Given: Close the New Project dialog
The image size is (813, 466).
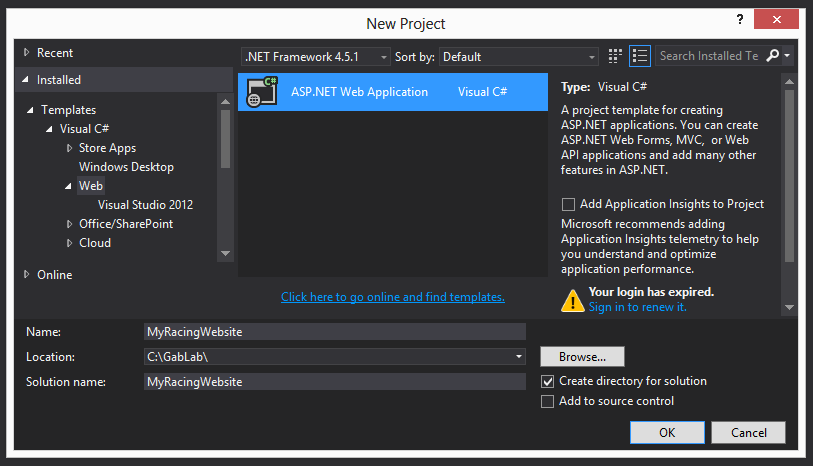Looking at the screenshot, I should [776, 20].
